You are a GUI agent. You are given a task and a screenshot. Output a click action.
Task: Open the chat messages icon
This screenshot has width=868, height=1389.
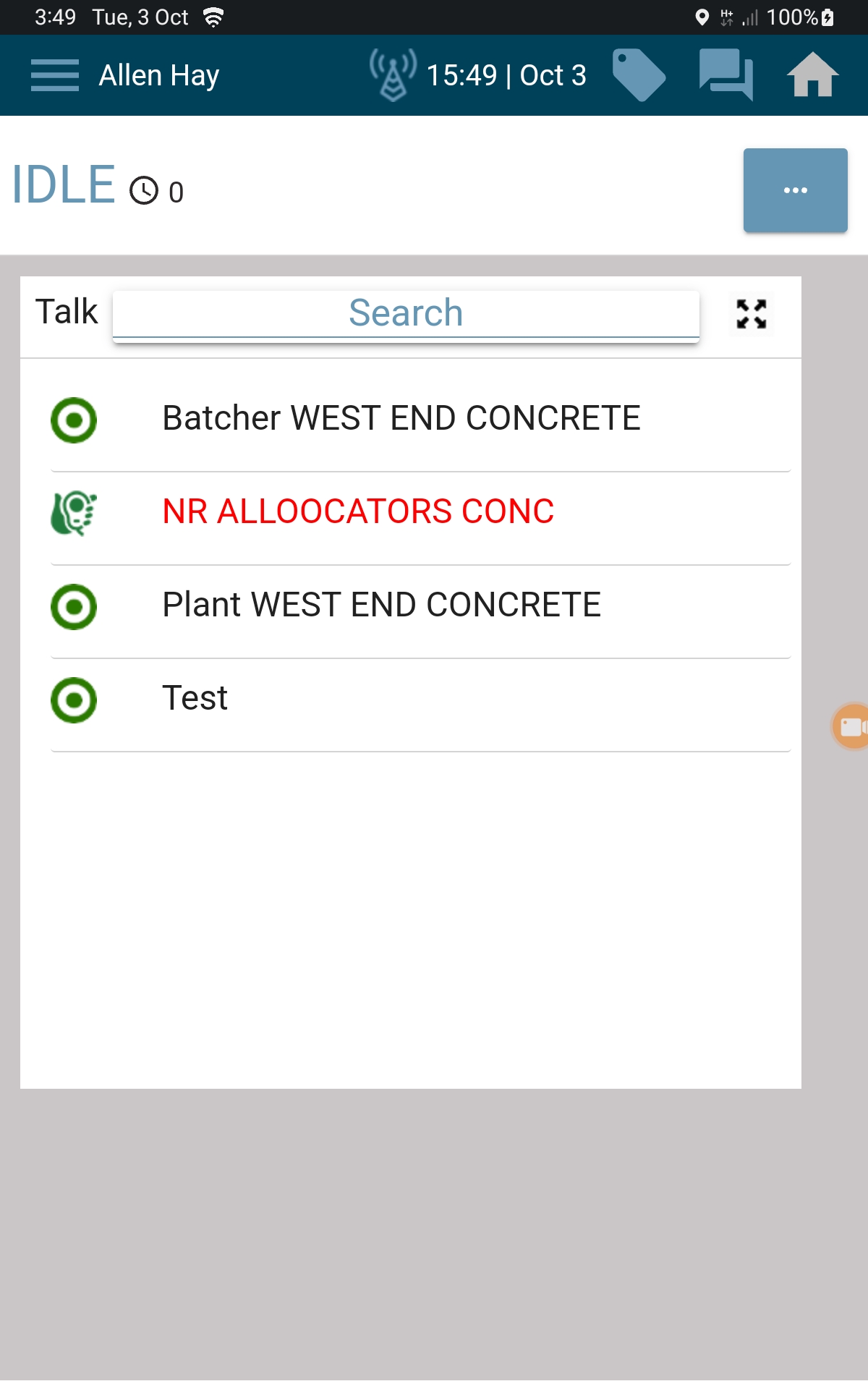pyautogui.click(x=726, y=75)
